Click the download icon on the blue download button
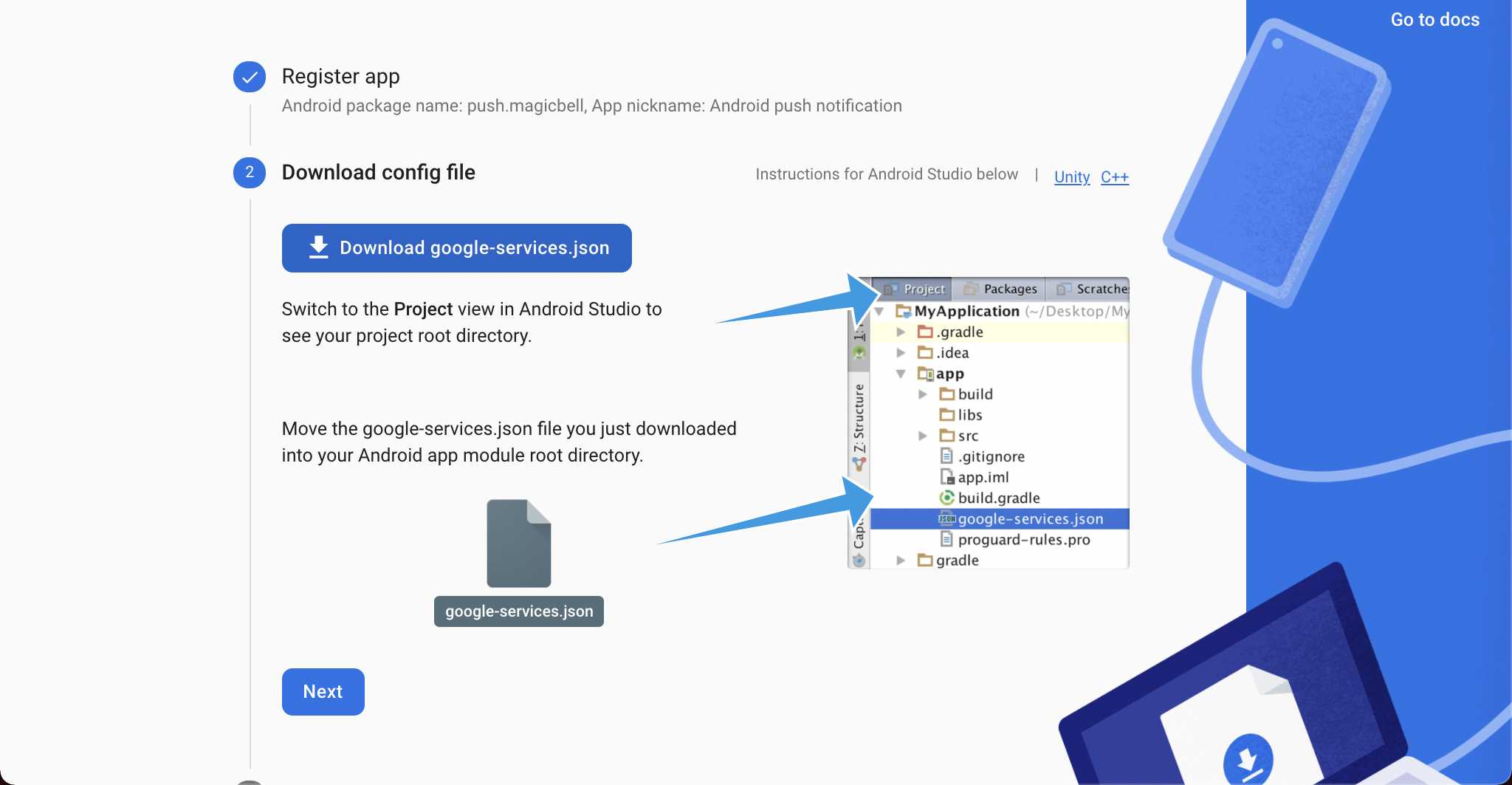The height and width of the screenshot is (785, 1512). coord(317,247)
